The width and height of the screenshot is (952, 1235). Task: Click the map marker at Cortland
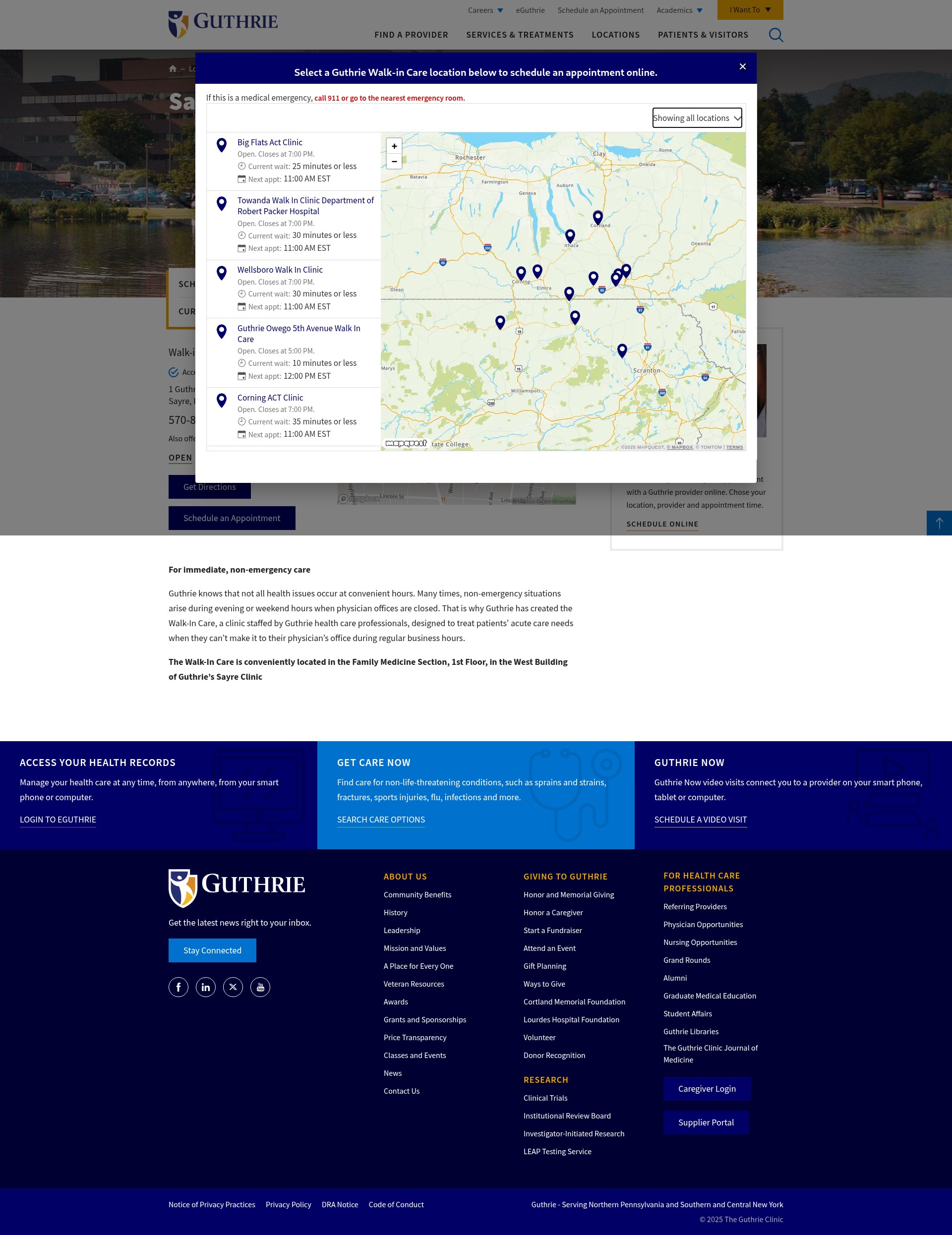point(597,217)
